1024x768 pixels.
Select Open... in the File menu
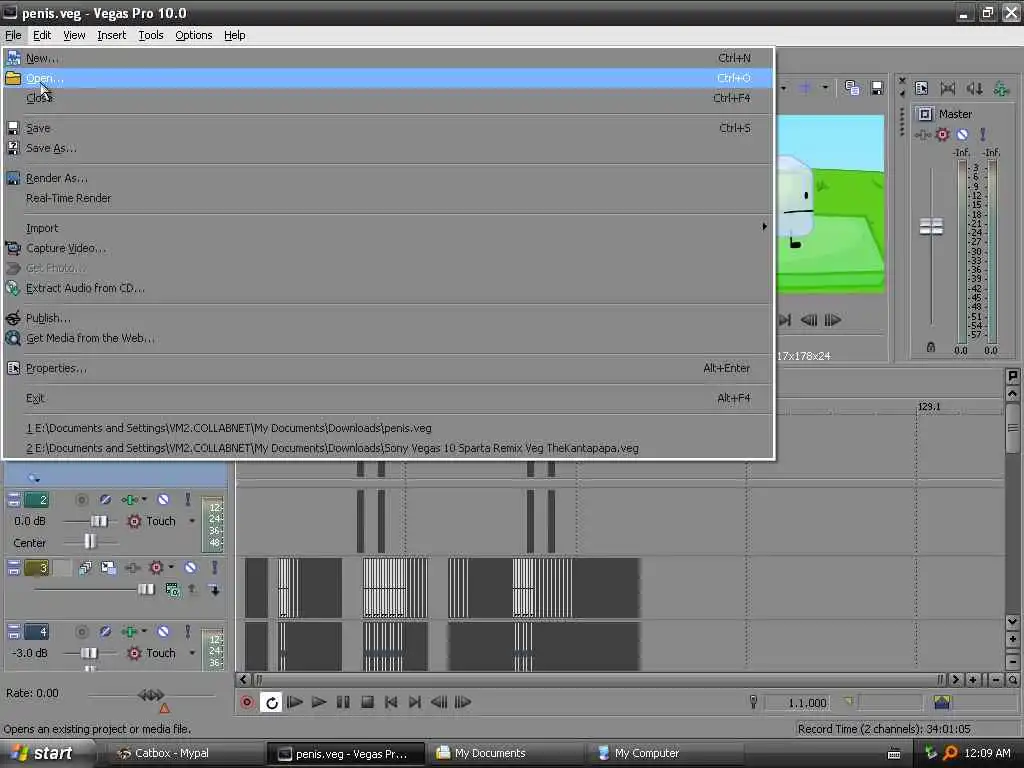pos(389,78)
